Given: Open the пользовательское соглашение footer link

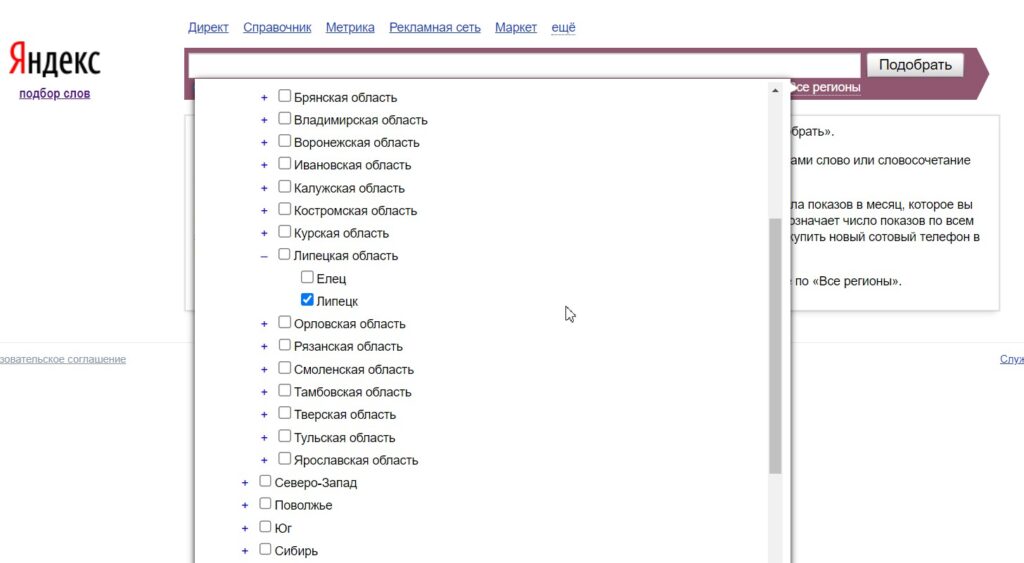Looking at the screenshot, I should [63, 359].
